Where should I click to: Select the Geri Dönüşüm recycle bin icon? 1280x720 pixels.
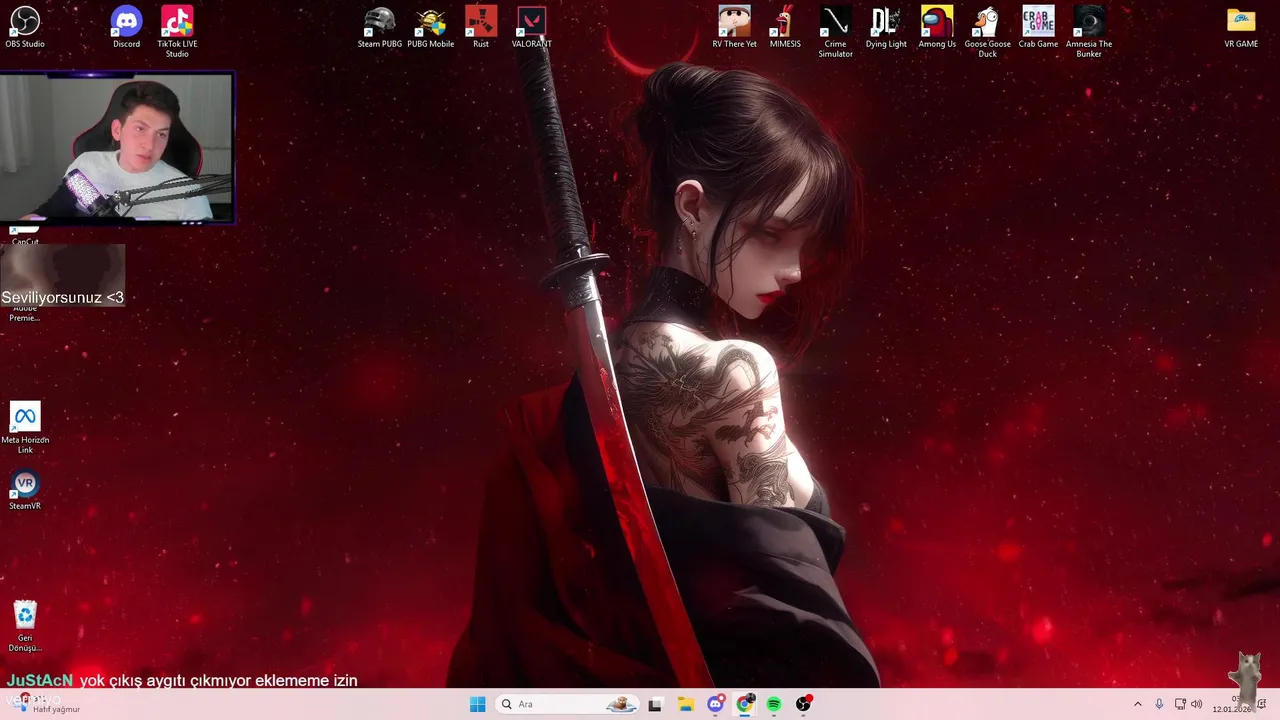[25, 626]
